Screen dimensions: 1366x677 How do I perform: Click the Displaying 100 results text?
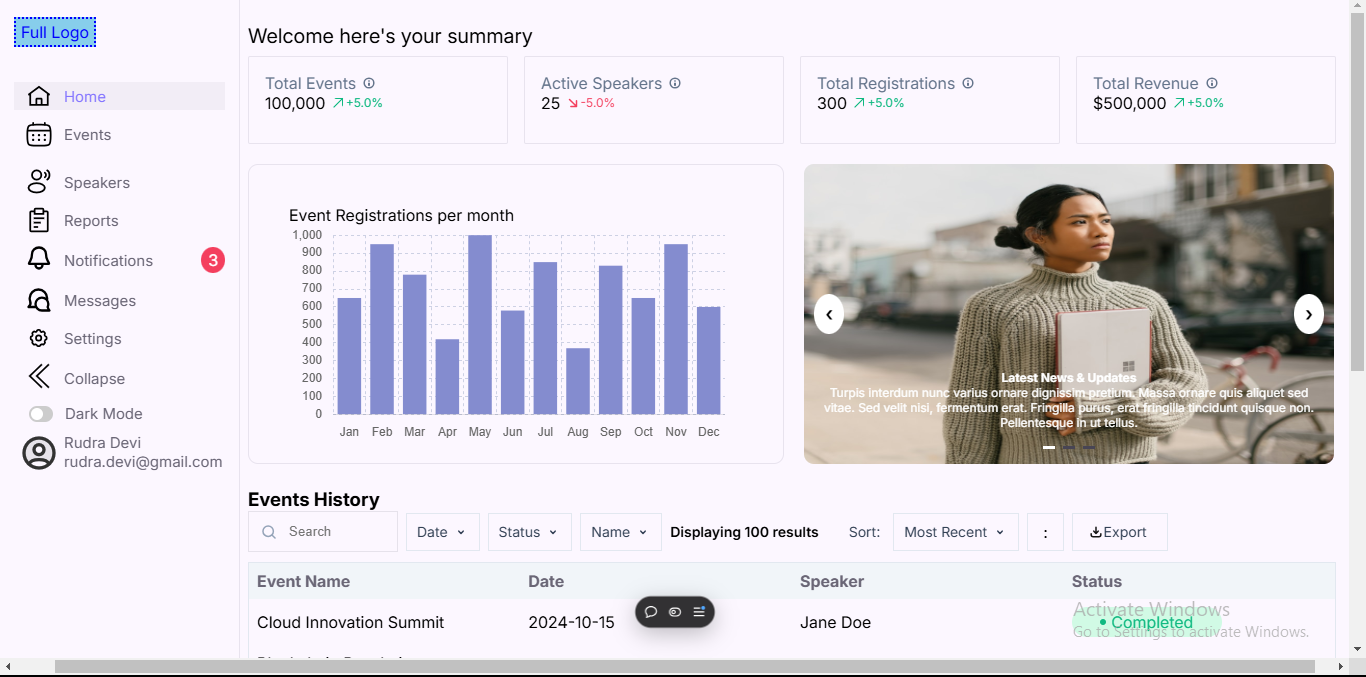pyautogui.click(x=744, y=532)
